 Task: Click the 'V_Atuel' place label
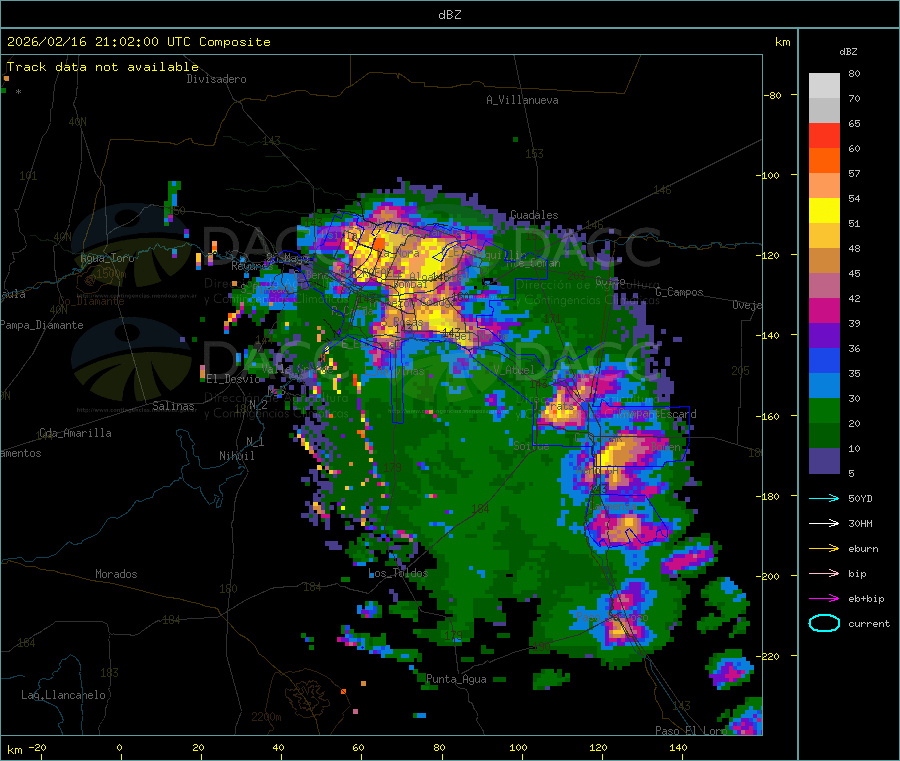[514, 370]
